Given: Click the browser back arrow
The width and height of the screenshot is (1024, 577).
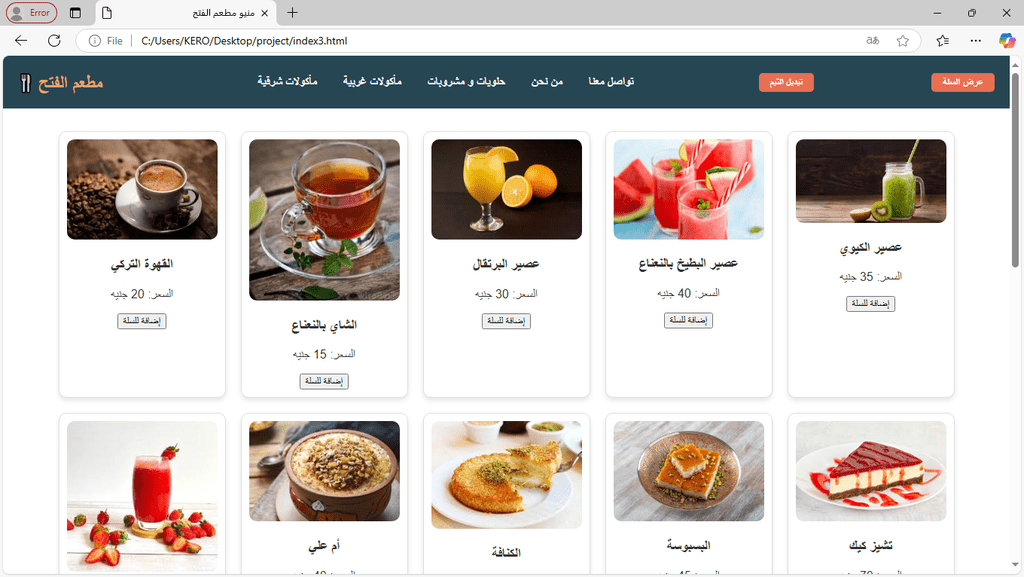Looking at the screenshot, I should [x=21, y=40].
